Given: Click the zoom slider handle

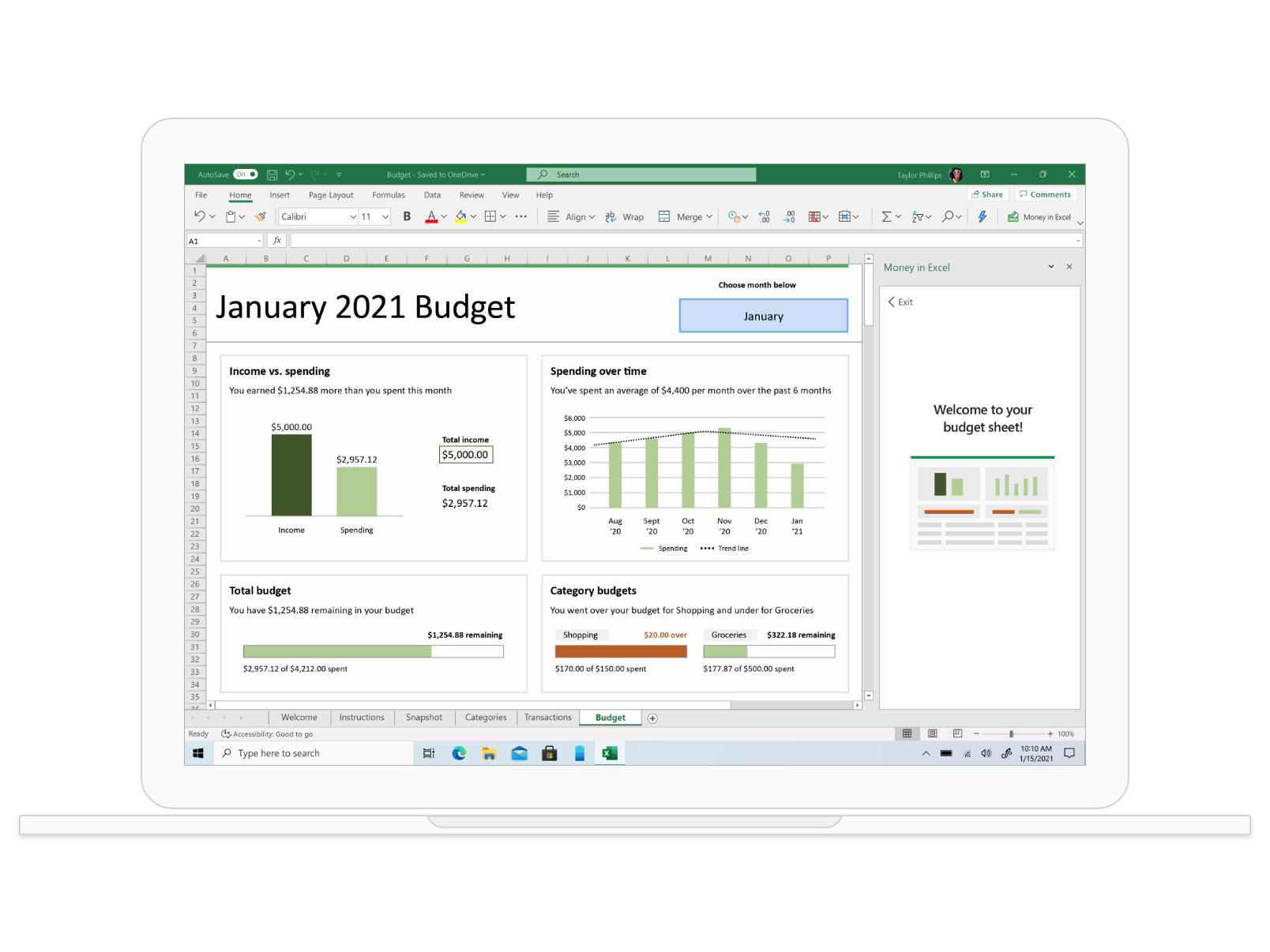Looking at the screenshot, I should pyautogui.click(x=1011, y=733).
